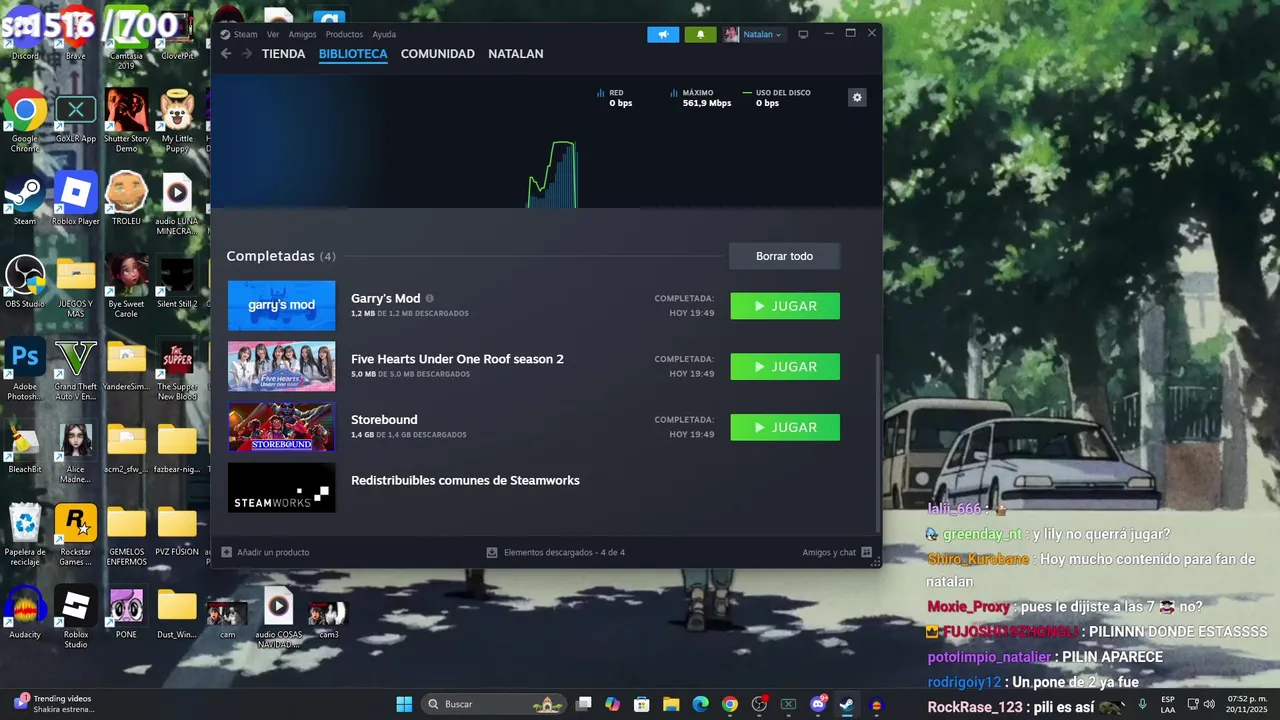The width and height of the screenshot is (1280, 720).
Task: Click Redistribuibles comunes de Steamworks text
Action: pos(465,480)
